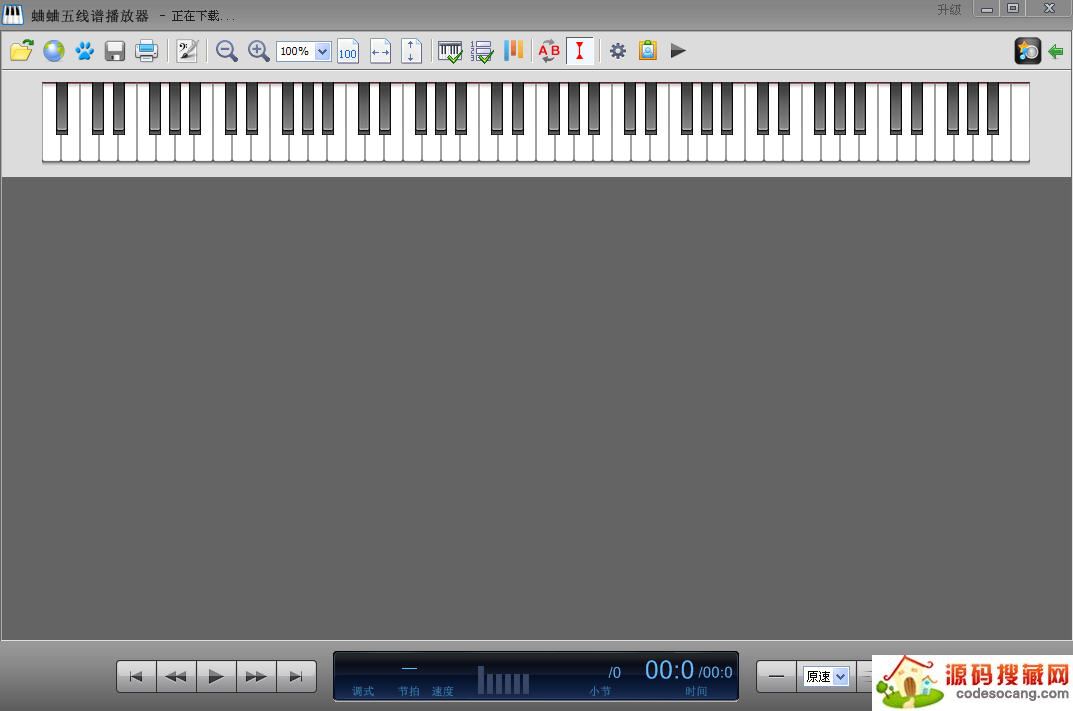Toggle the red playback cursor button

[579, 51]
